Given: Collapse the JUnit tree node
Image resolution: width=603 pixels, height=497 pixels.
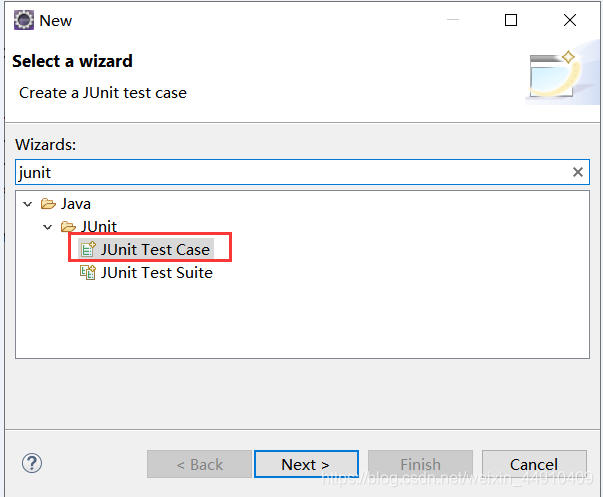Looking at the screenshot, I should (x=47, y=227).
